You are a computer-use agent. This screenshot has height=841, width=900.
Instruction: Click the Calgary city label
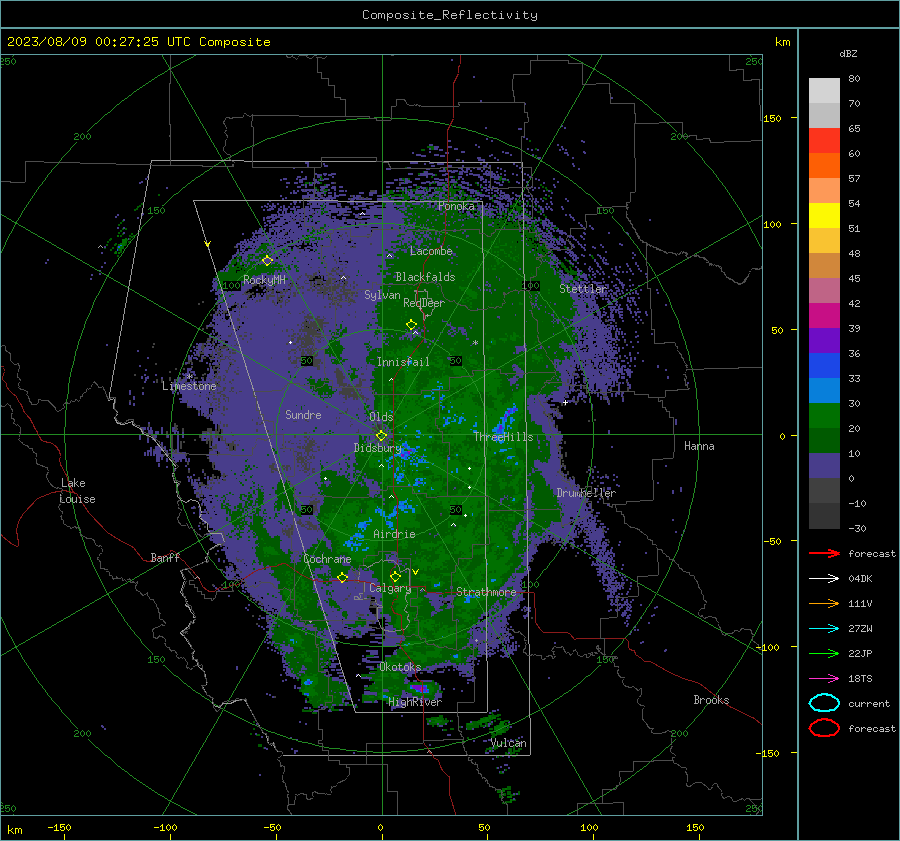click(x=390, y=588)
